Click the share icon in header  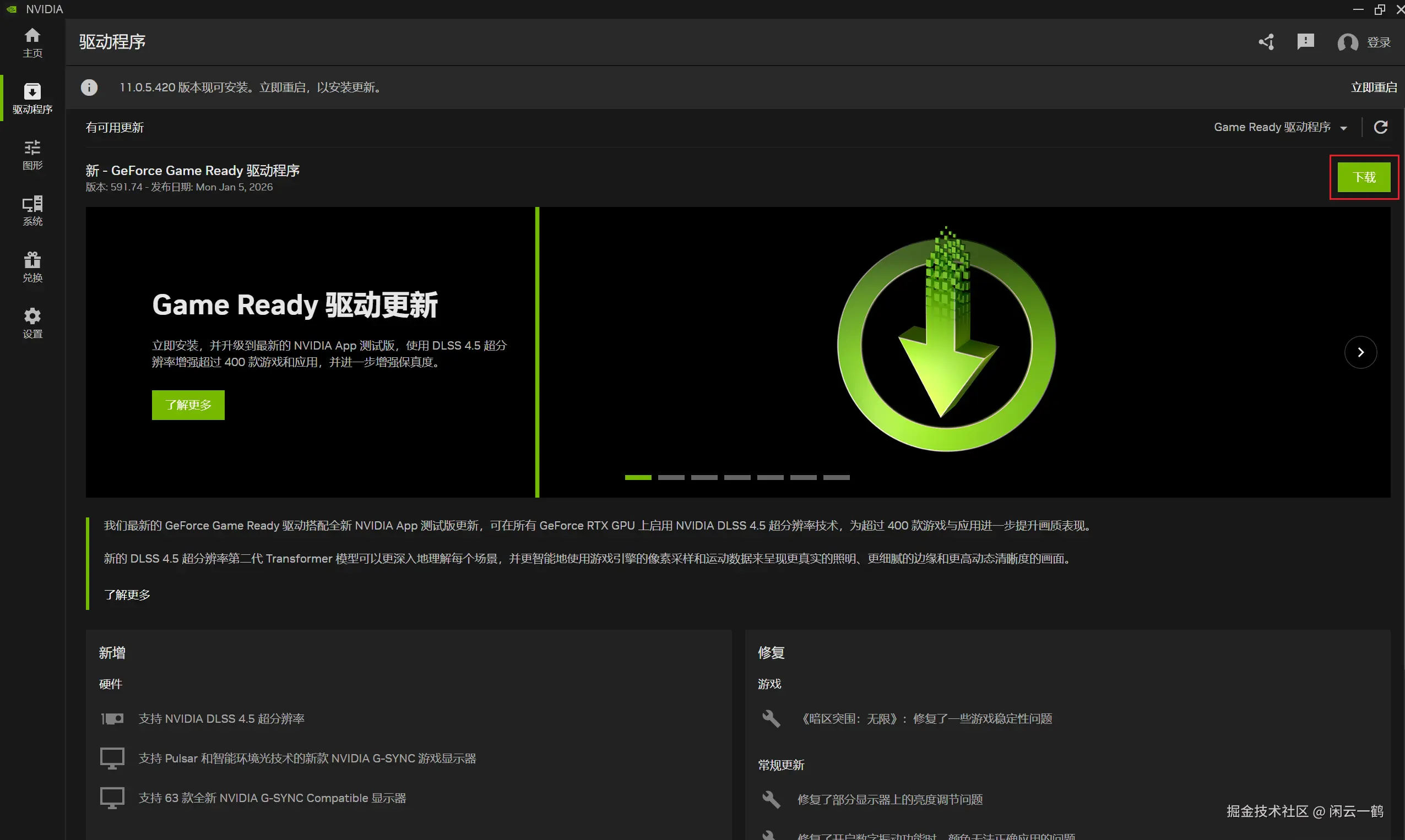tap(1266, 42)
